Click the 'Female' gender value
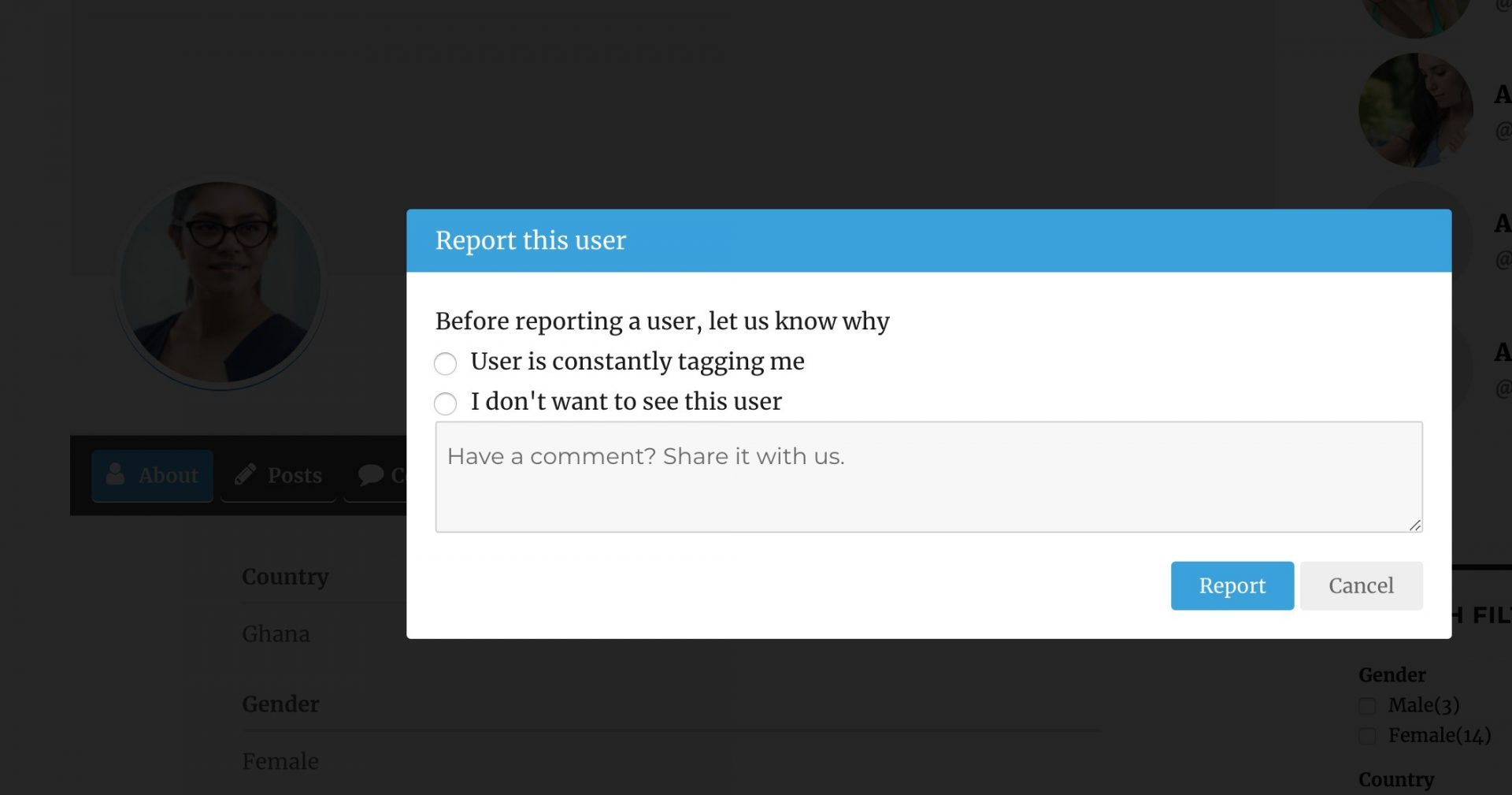 tap(280, 762)
